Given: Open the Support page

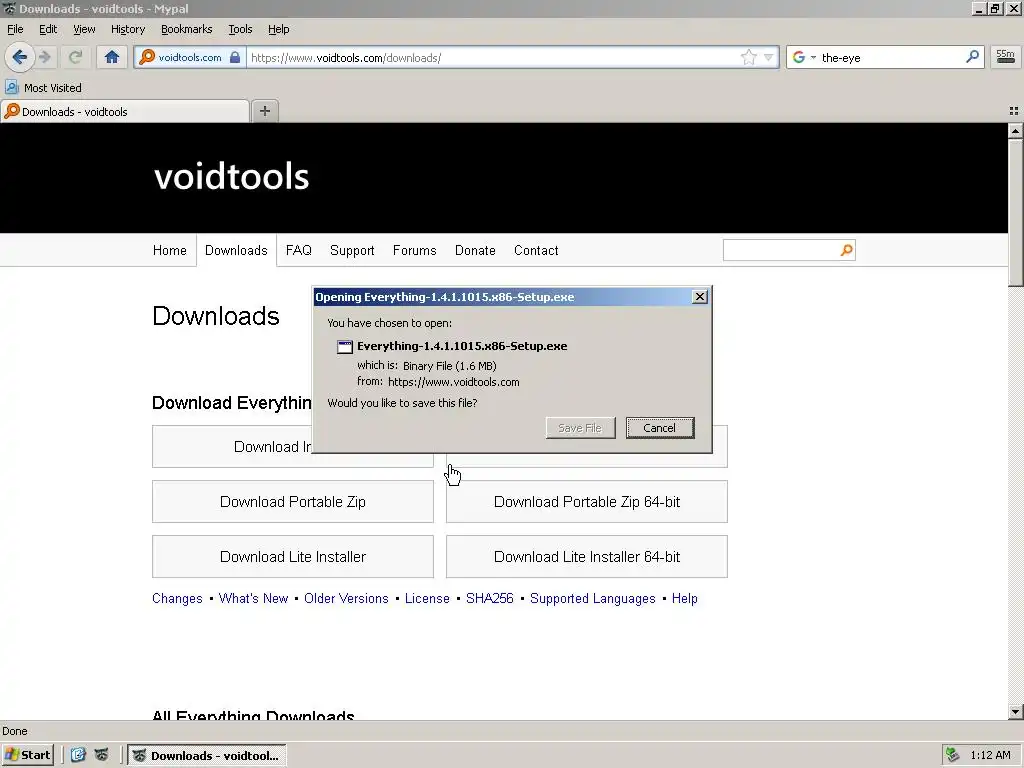Looking at the screenshot, I should [352, 251].
